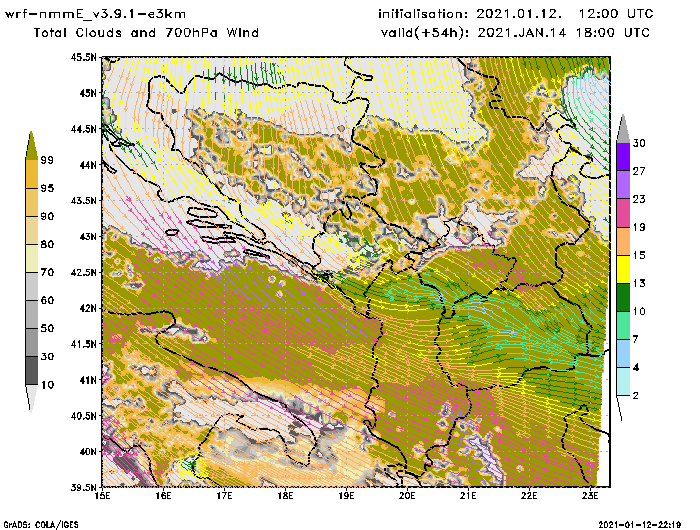This screenshot has height=530, width=700.
Task: Click the 40.5N latitude label
Action: click(83, 416)
